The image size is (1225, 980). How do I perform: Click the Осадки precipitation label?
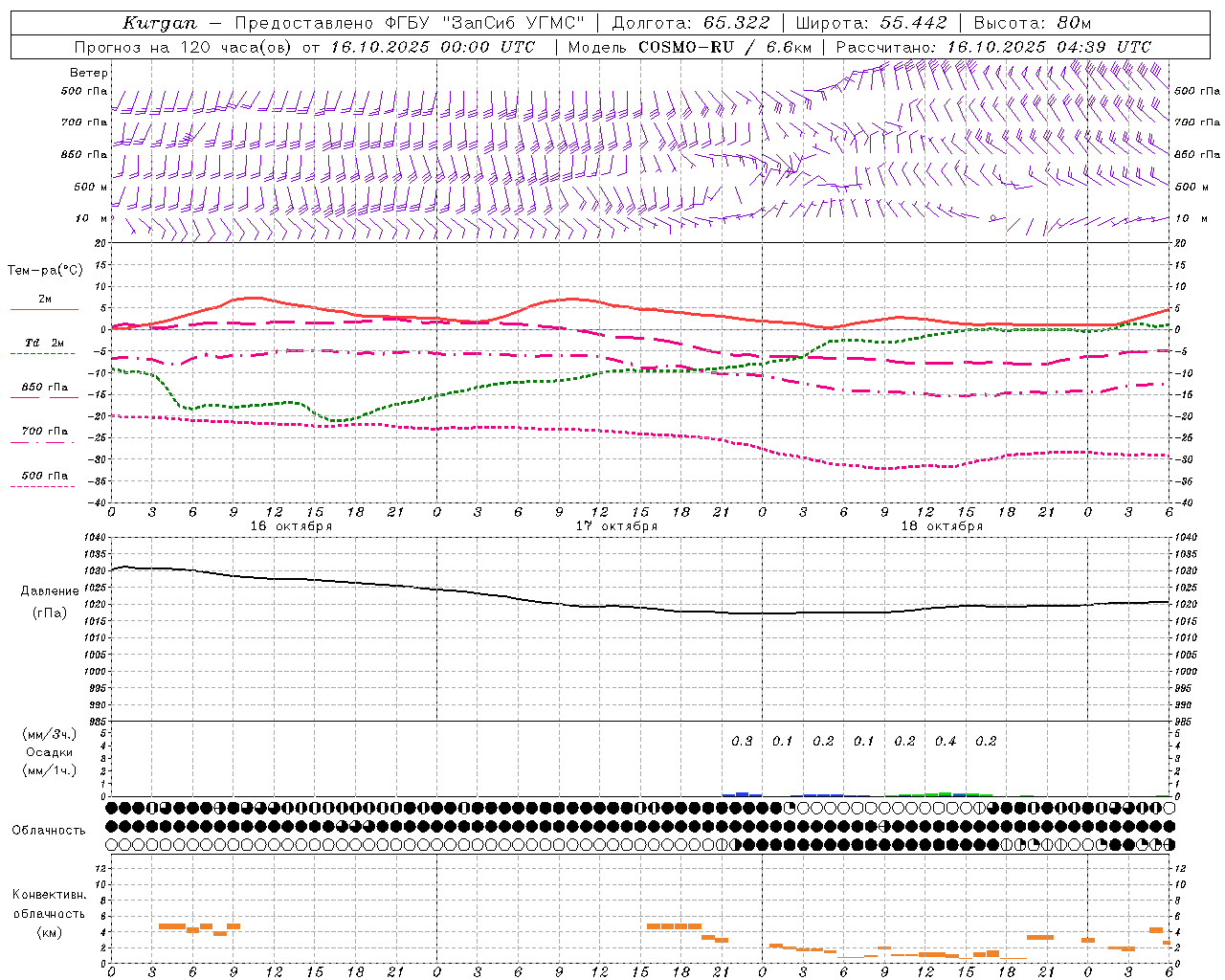click(x=50, y=752)
